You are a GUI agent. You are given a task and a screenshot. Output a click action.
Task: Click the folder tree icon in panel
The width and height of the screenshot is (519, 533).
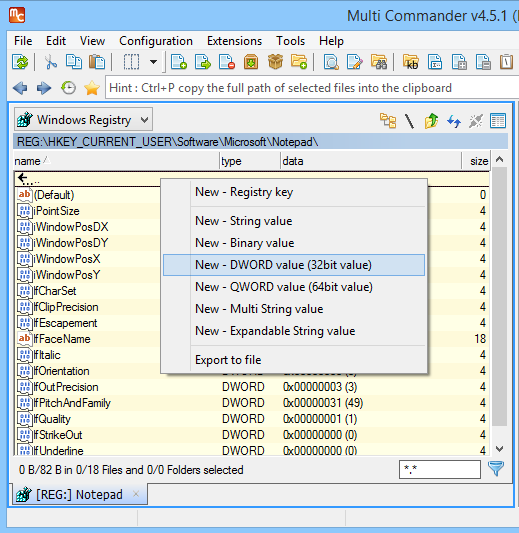coord(388,121)
